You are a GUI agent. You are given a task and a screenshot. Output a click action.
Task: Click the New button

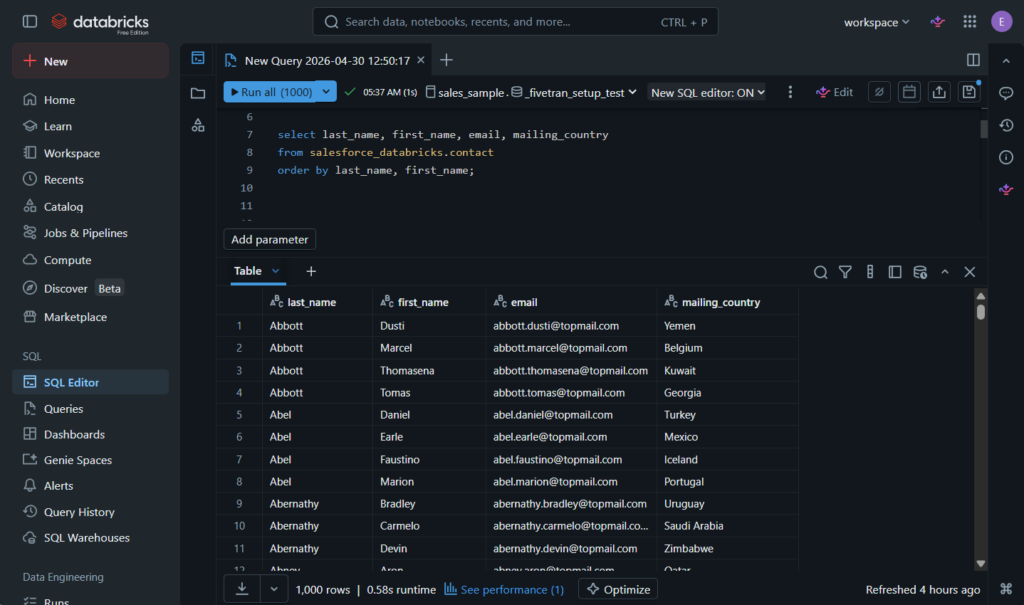[90, 61]
